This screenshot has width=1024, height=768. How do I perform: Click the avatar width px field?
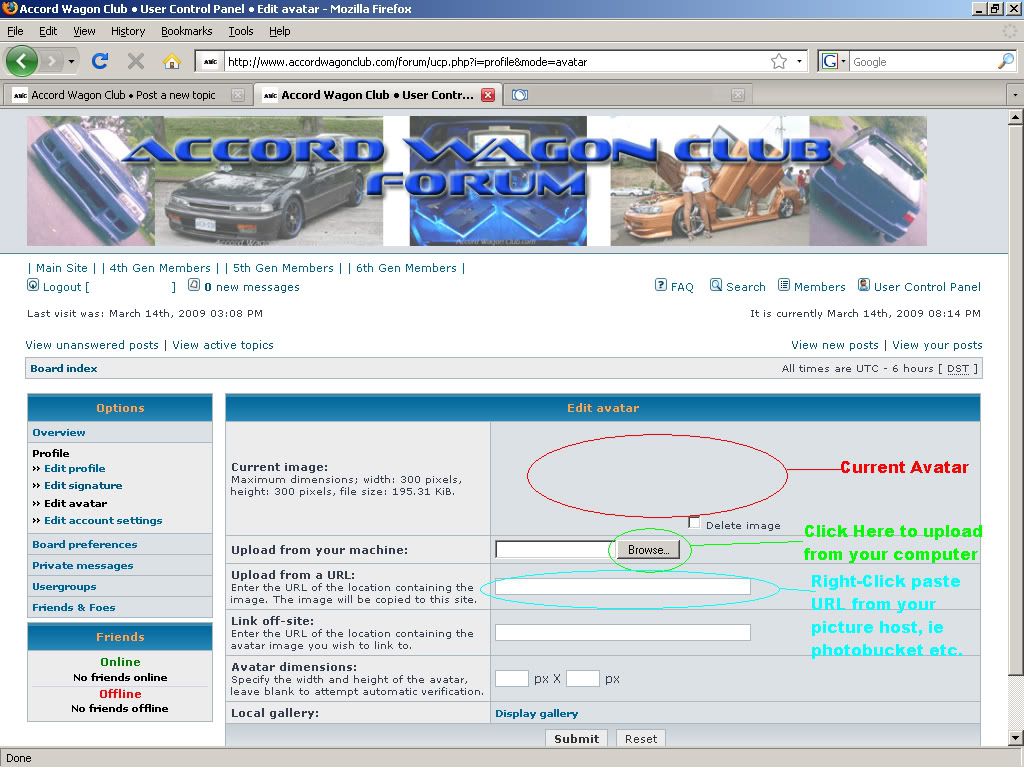coord(511,679)
